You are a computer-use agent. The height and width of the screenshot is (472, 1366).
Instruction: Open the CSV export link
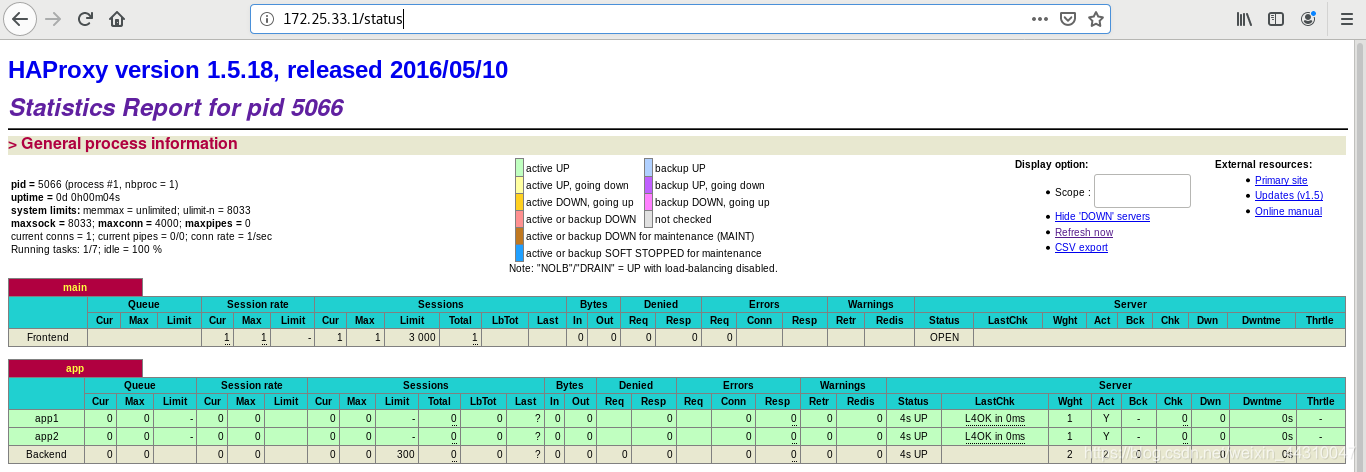[1081, 247]
